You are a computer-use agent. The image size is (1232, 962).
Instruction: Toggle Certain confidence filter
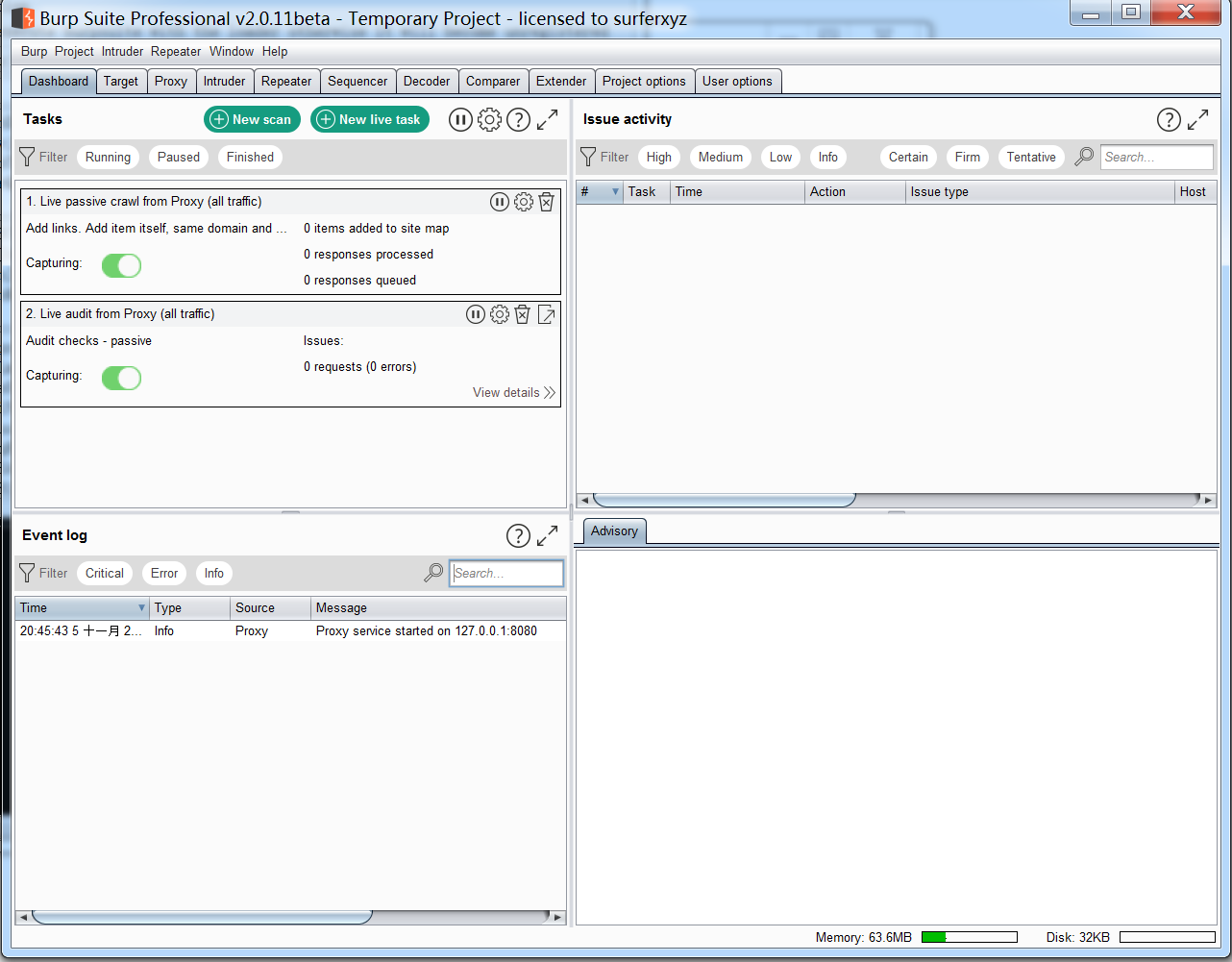908,157
